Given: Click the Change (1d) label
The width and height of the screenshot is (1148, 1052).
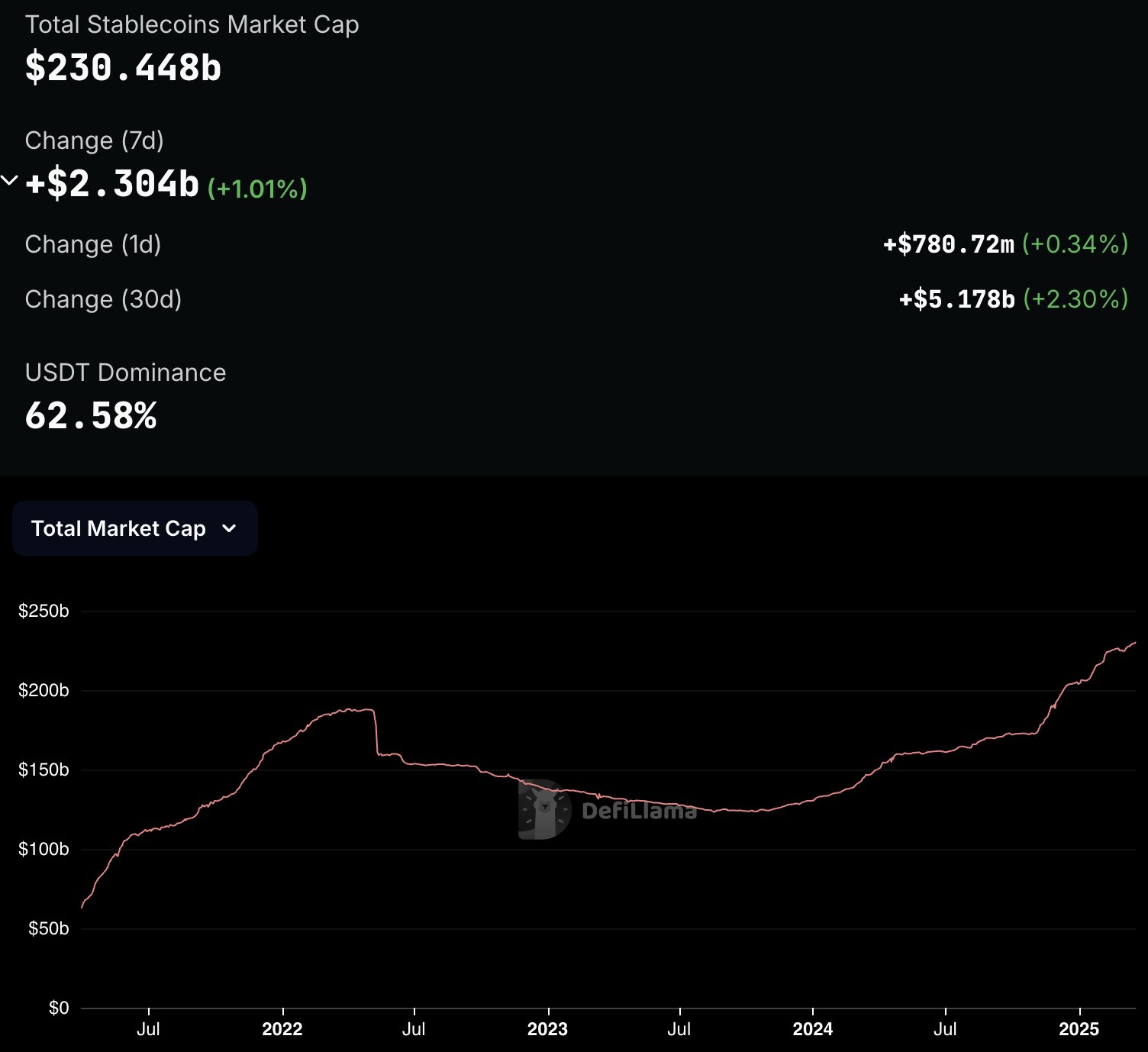Looking at the screenshot, I should click(92, 244).
